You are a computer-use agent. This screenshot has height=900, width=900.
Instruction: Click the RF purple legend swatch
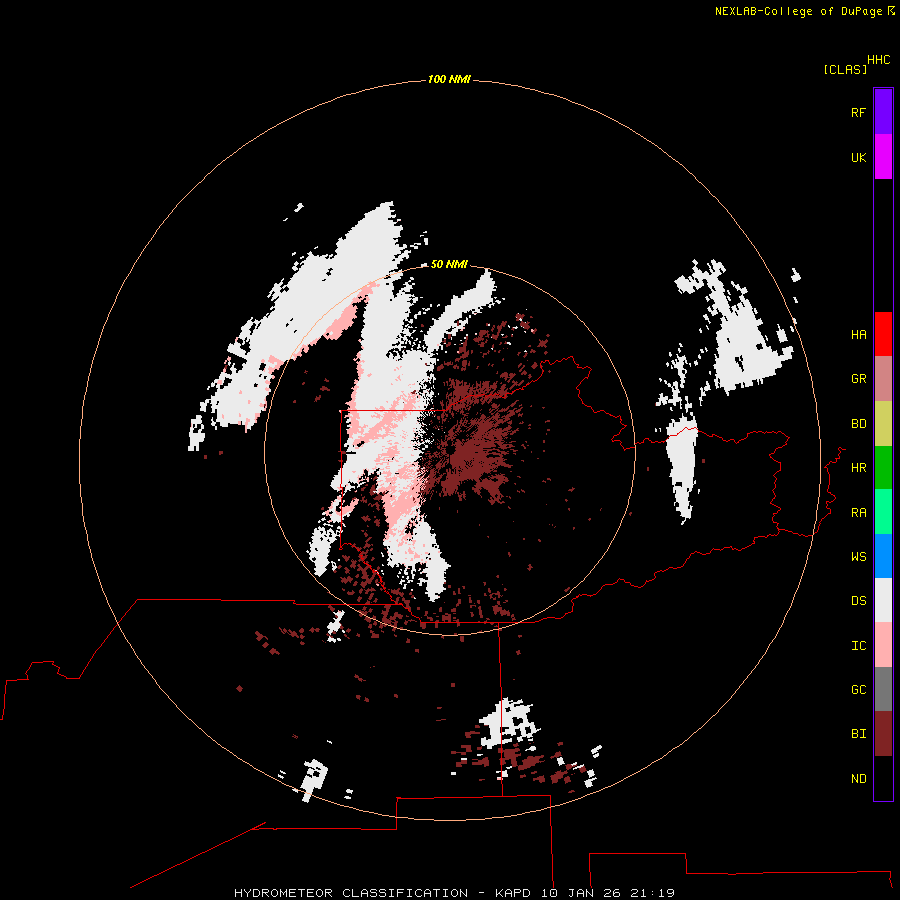pos(883,112)
